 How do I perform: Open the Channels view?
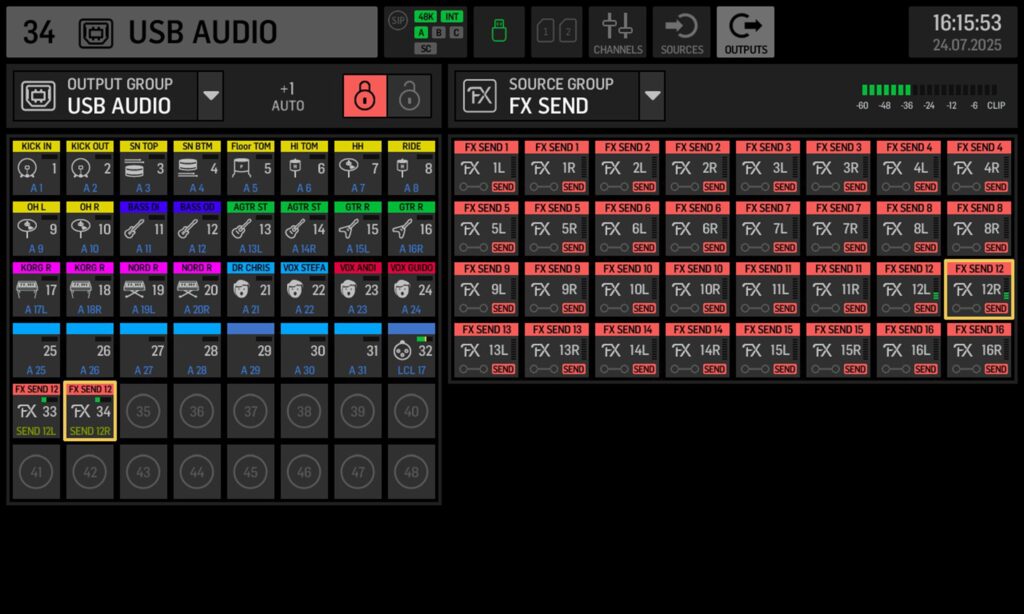pyautogui.click(x=617, y=32)
